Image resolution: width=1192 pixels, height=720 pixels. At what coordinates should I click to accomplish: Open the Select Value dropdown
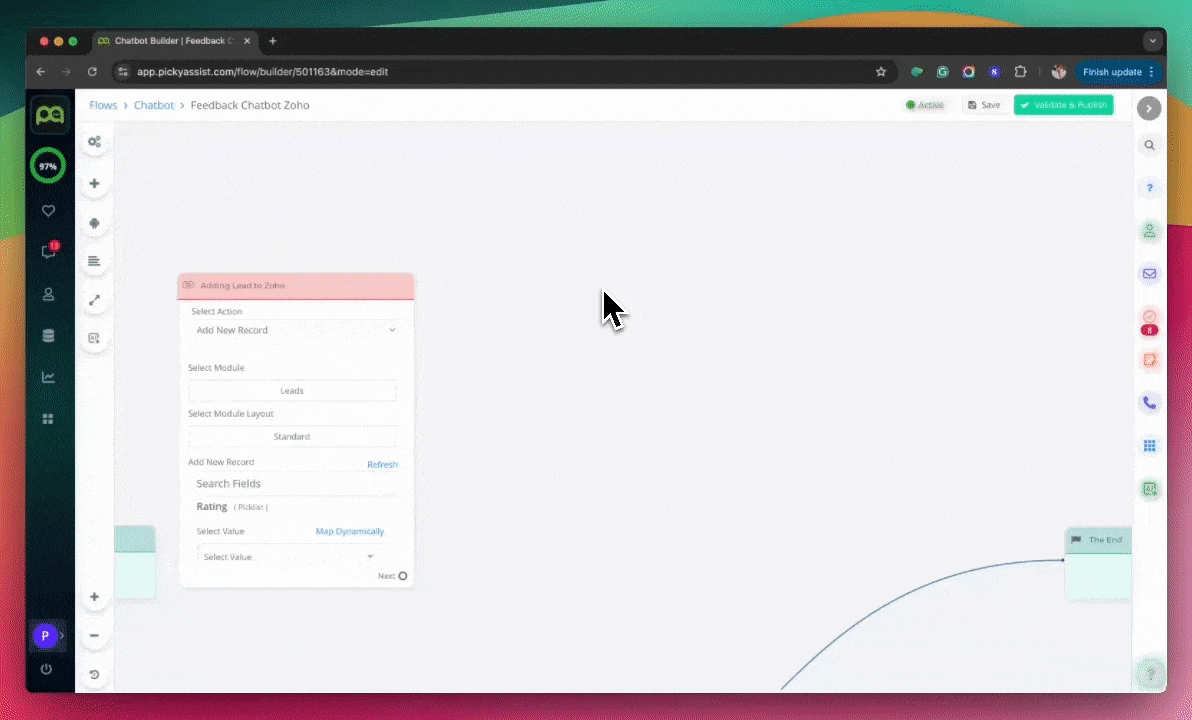click(x=289, y=557)
